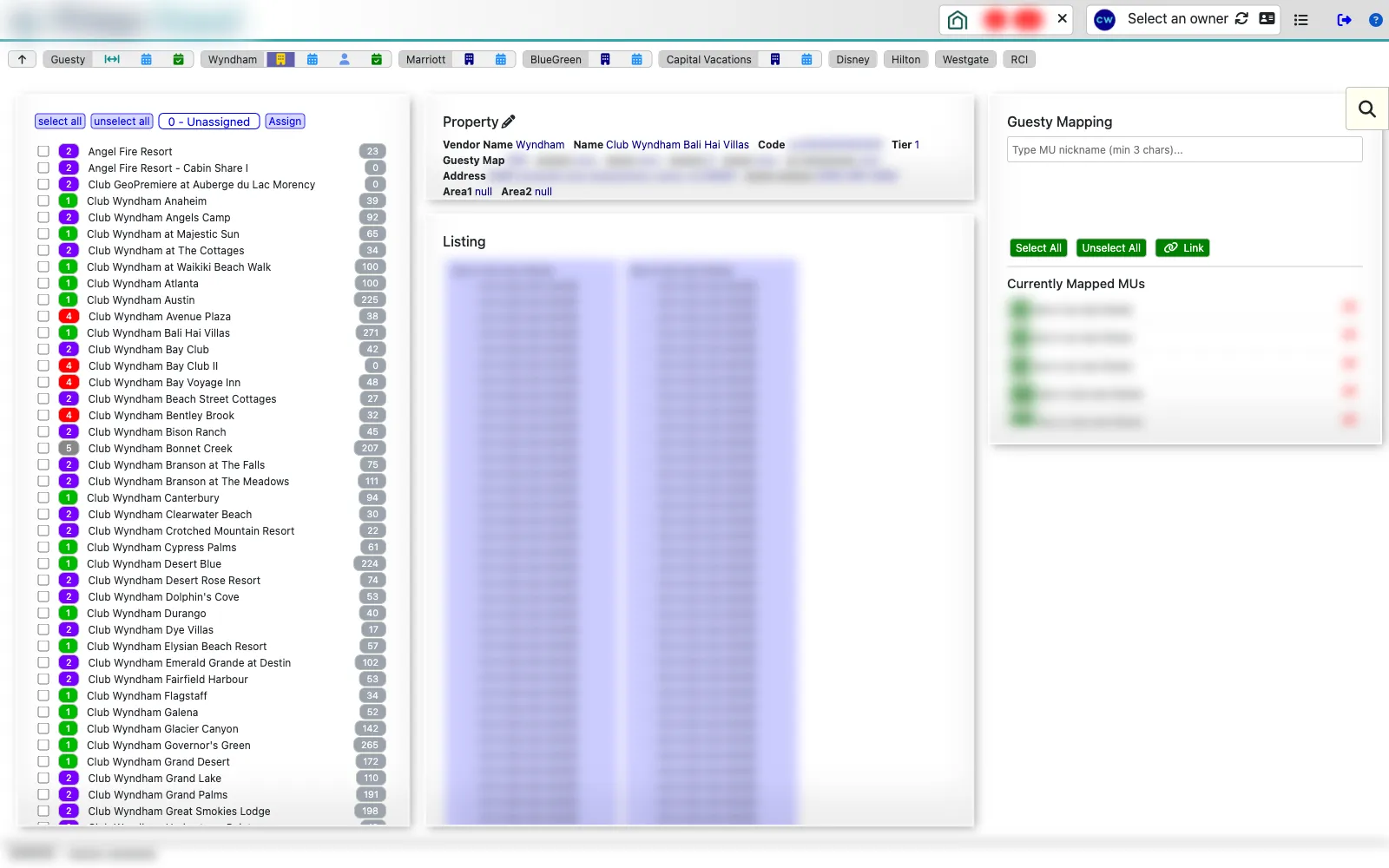
Task: Open the blue help question icon
Action: tap(1375, 19)
